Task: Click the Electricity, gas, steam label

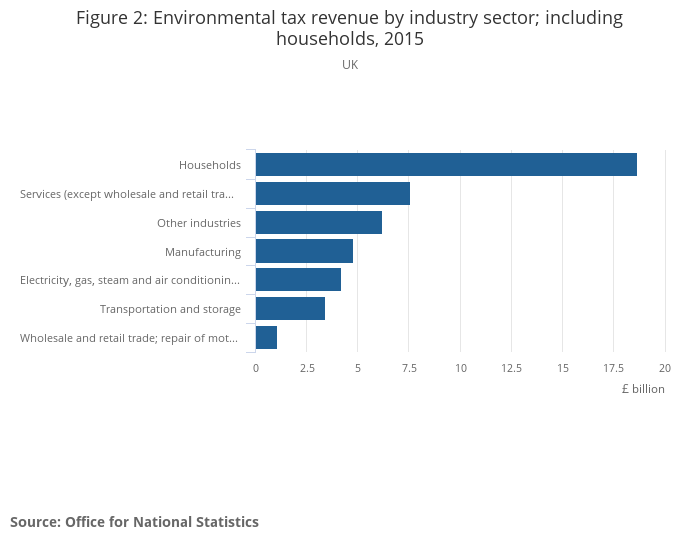Action: pyautogui.click(x=130, y=280)
